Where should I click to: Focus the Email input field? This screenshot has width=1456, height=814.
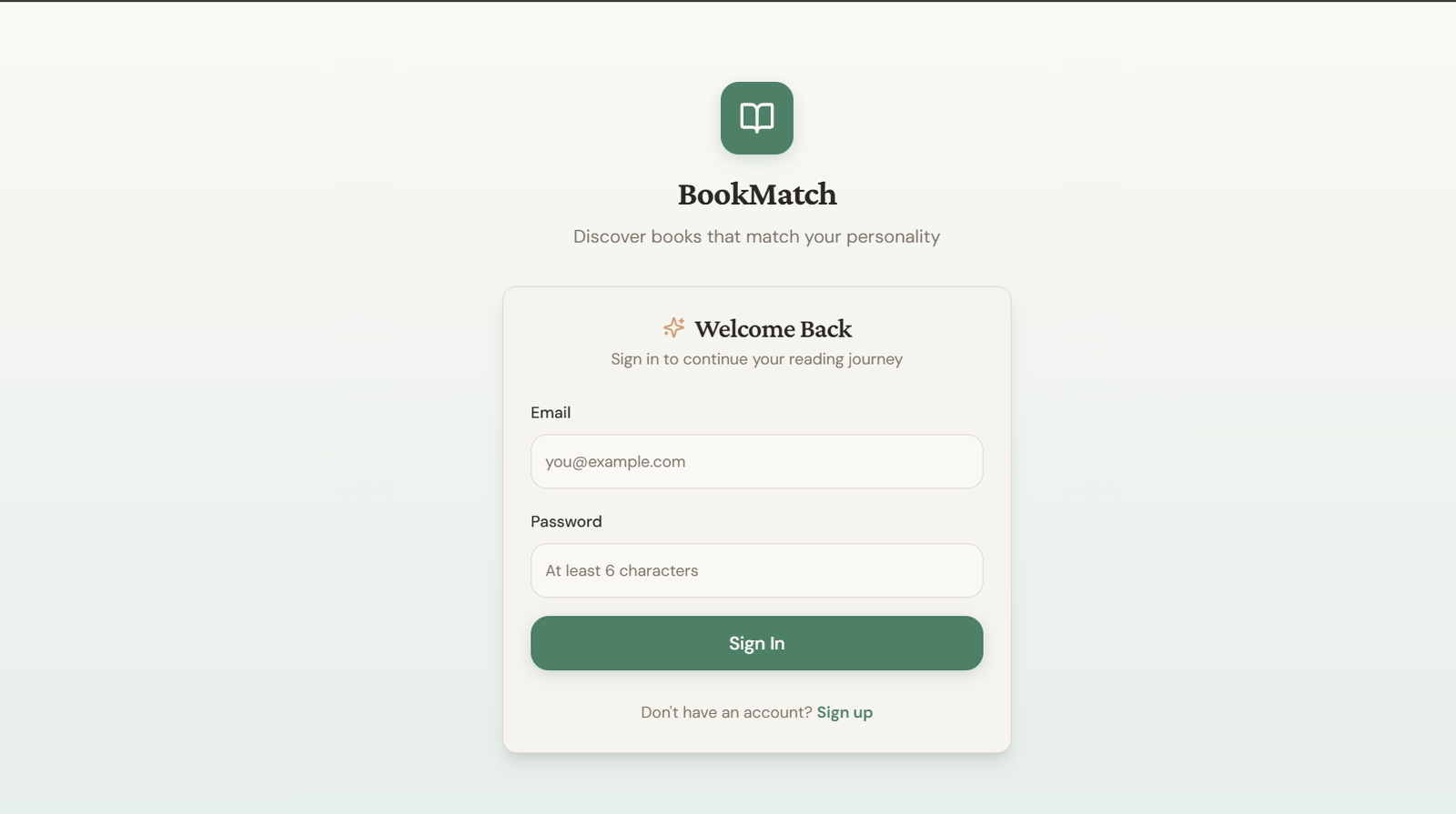click(756, 461)
